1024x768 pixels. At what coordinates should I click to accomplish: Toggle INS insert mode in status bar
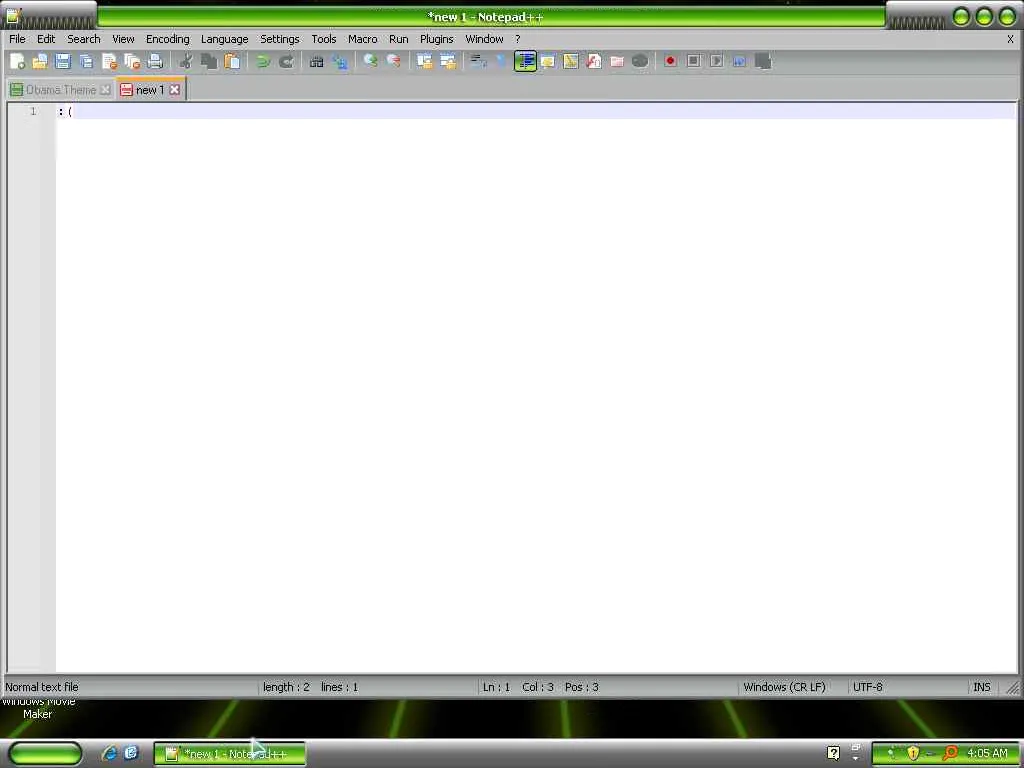(x=982, y=687)
